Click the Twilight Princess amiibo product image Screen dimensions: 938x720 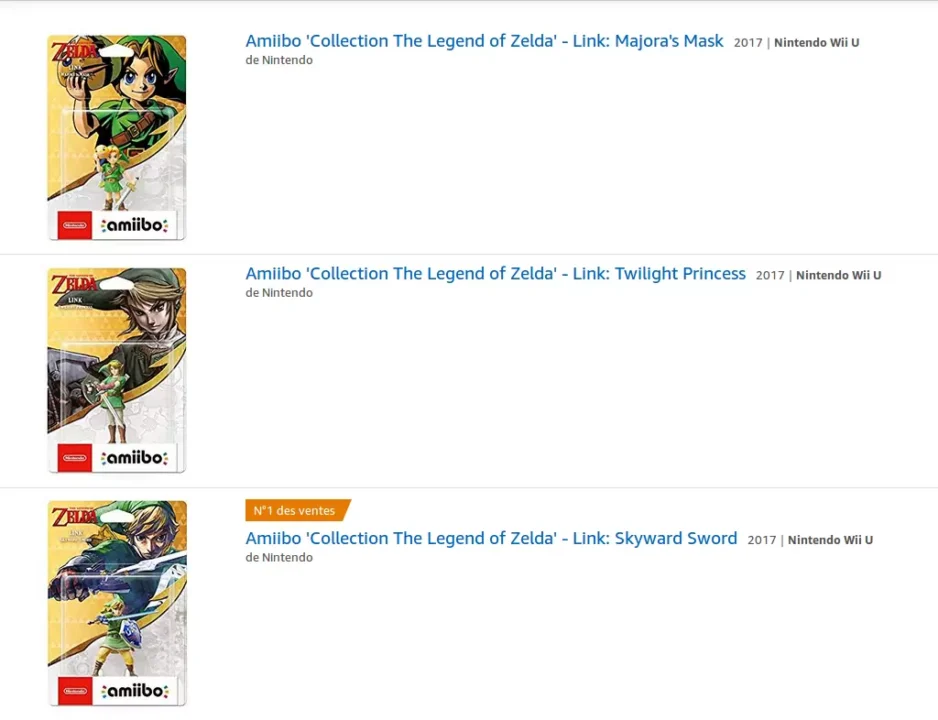pyautogui.click(x=117, y=368)
